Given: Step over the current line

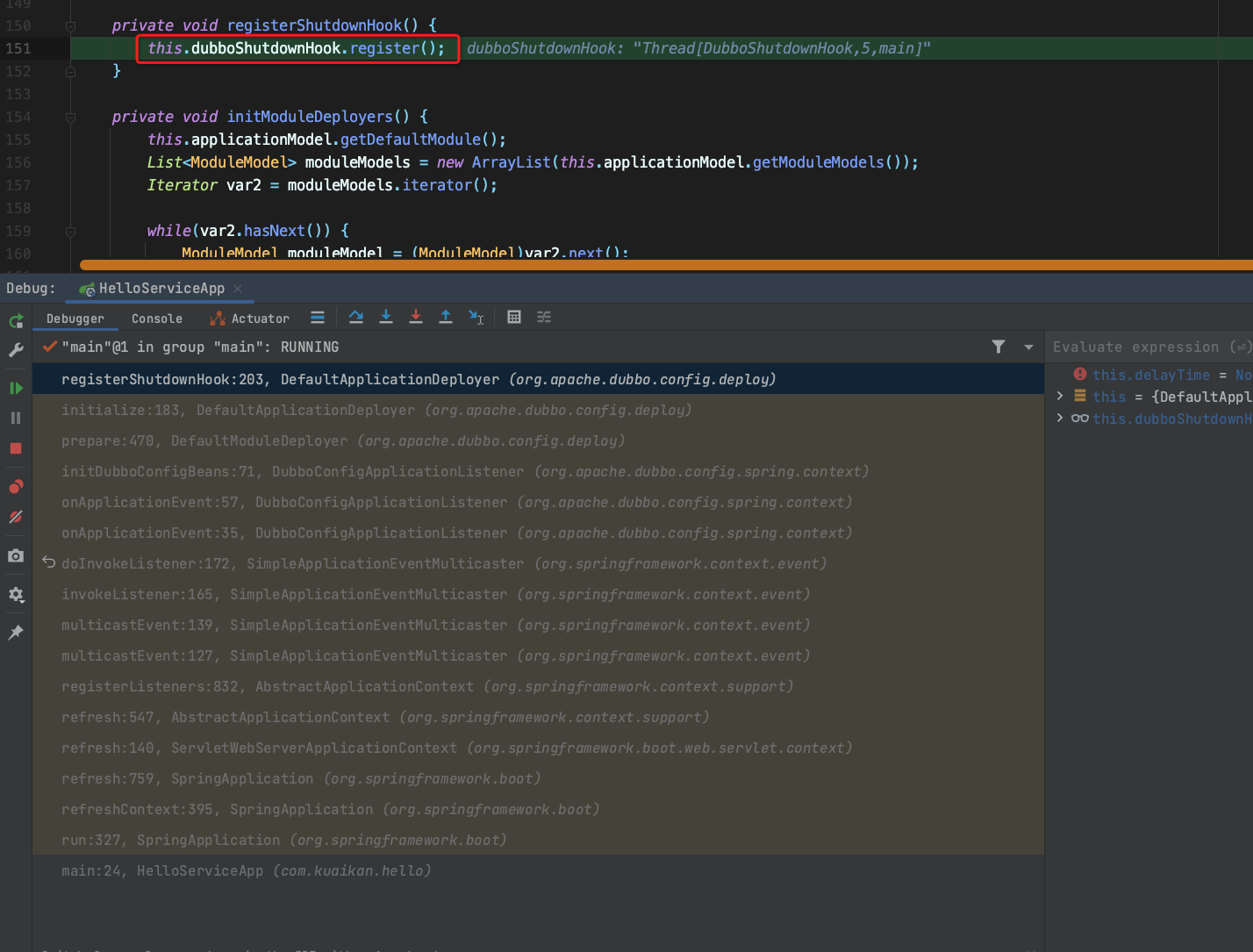Looking at the screenshot, I should (x=355, y=316).
